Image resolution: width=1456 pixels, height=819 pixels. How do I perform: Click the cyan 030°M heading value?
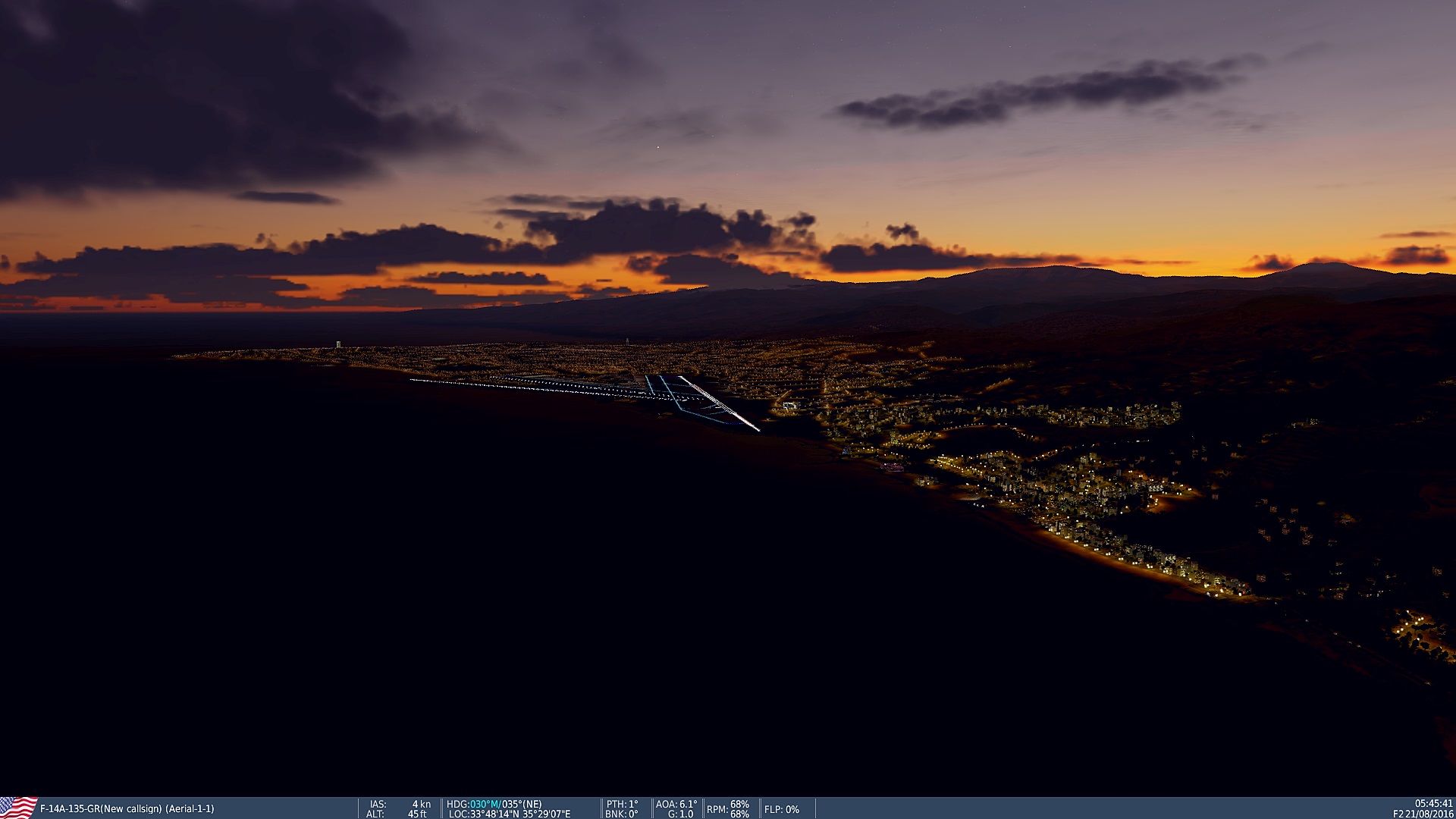tap(485, 804)
